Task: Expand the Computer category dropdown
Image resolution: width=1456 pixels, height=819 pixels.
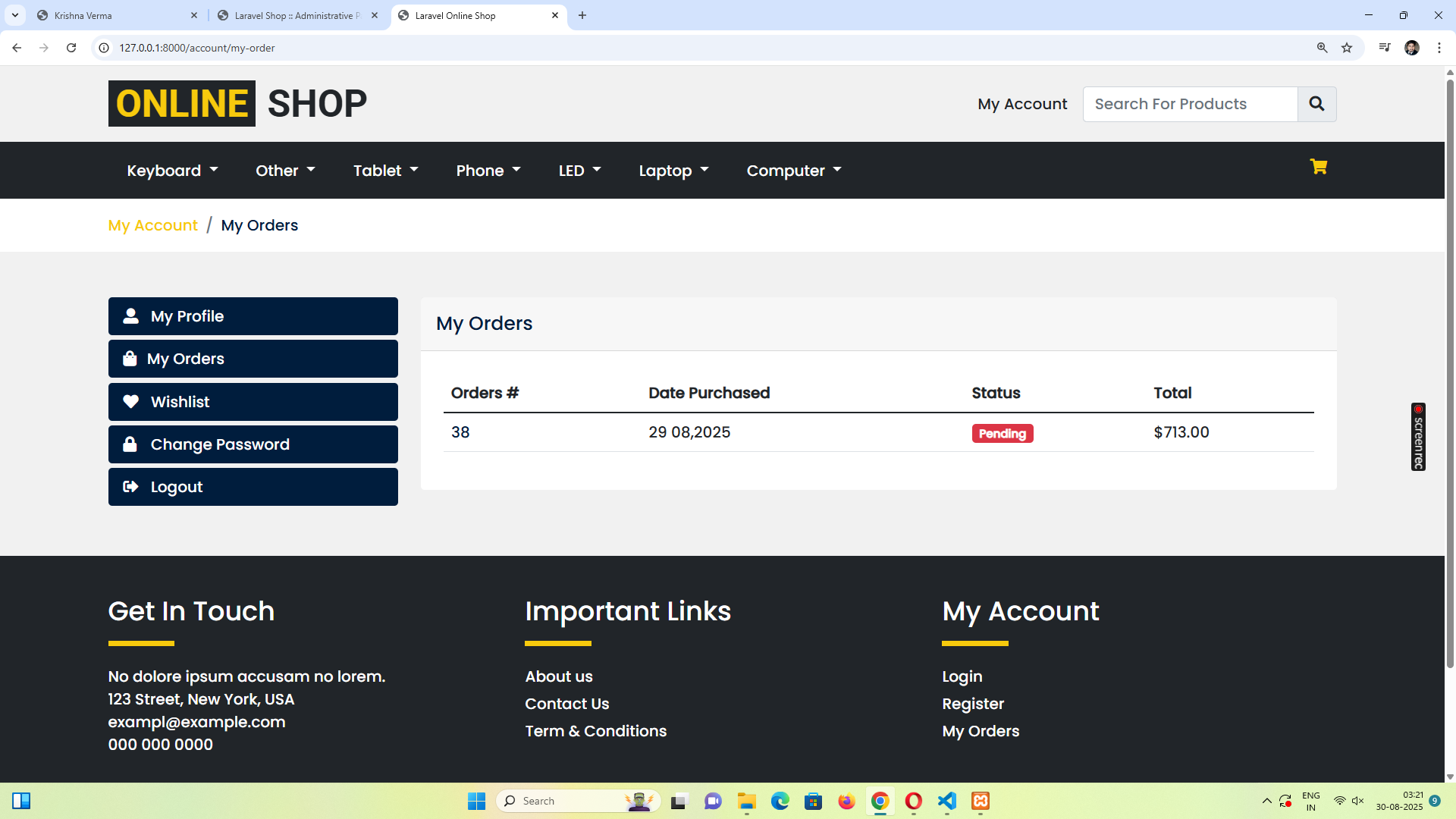Action: tap(794, 171)
